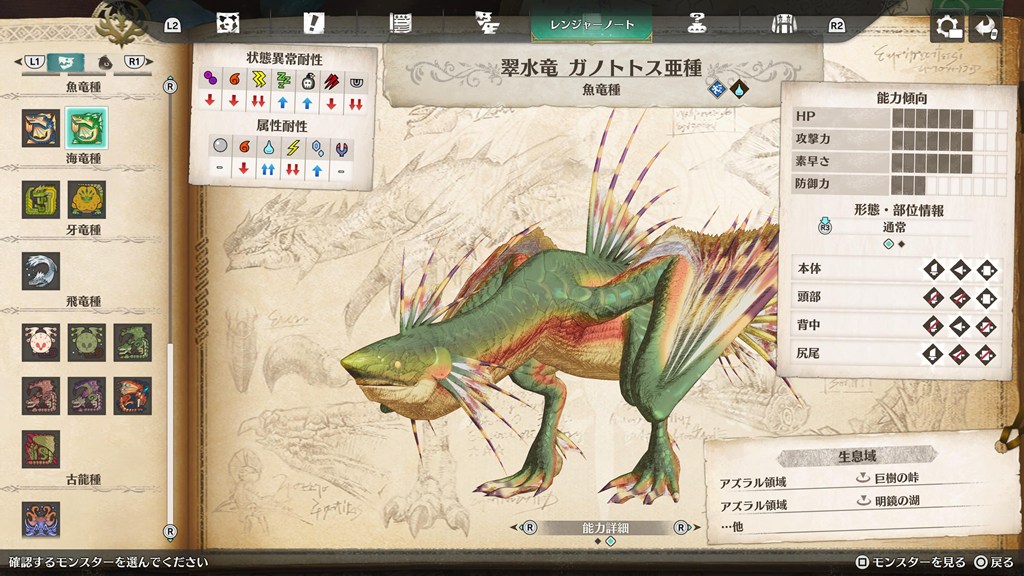Viewport: 1024px width, 576px height.
Task: Toggle monster category filter next to L1
Action: click(66, 62)
